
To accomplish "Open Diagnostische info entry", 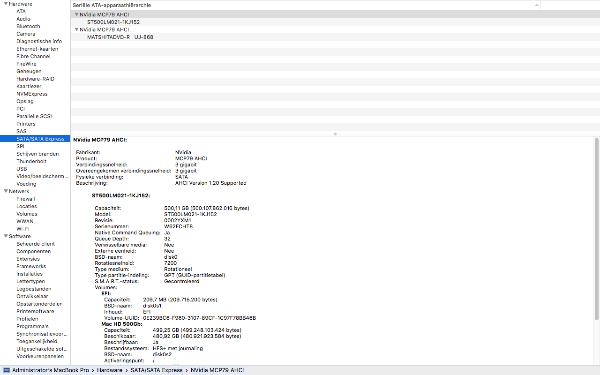I will click(x=39, y=41).
